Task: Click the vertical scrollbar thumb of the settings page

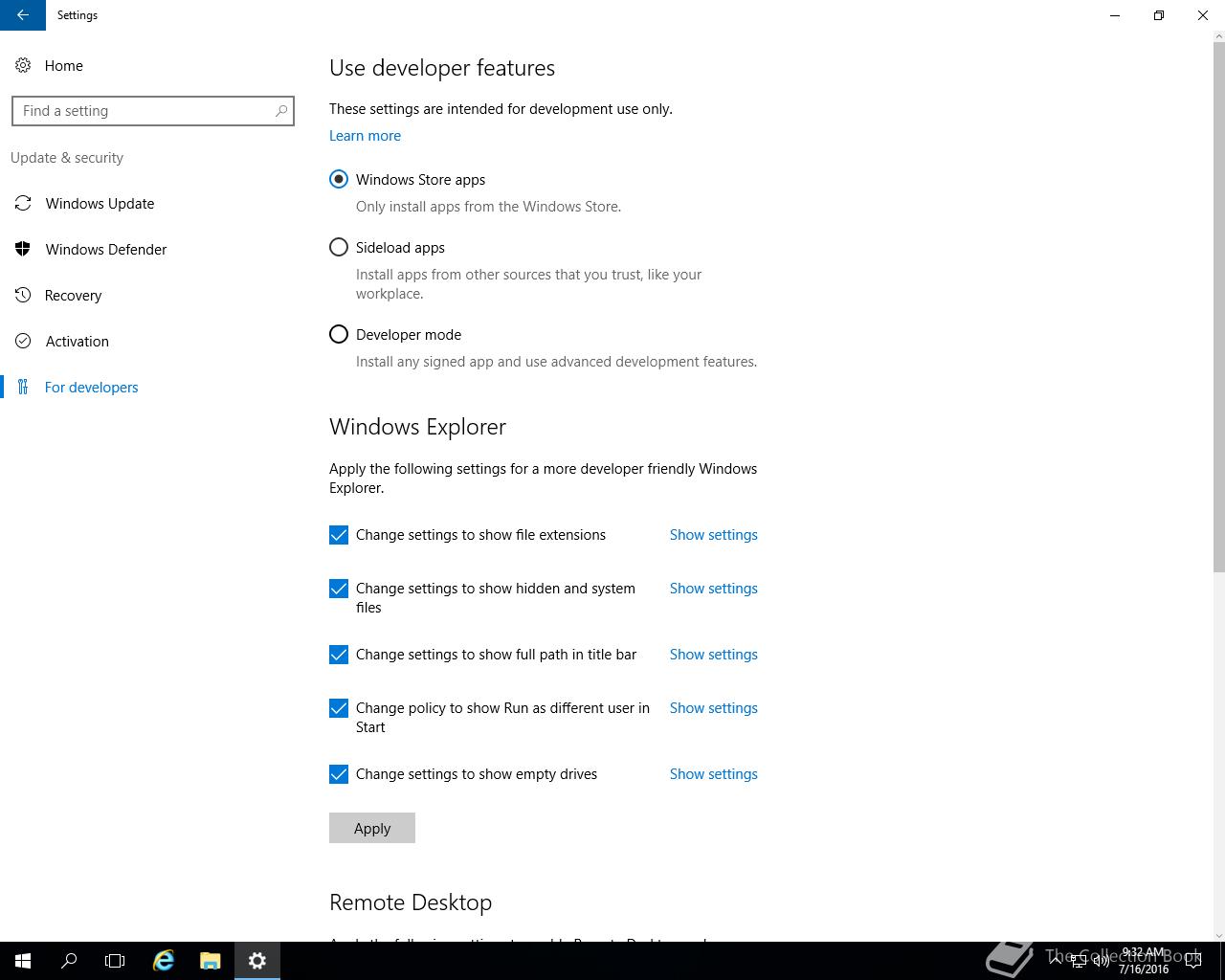Action: point(1219,306)
